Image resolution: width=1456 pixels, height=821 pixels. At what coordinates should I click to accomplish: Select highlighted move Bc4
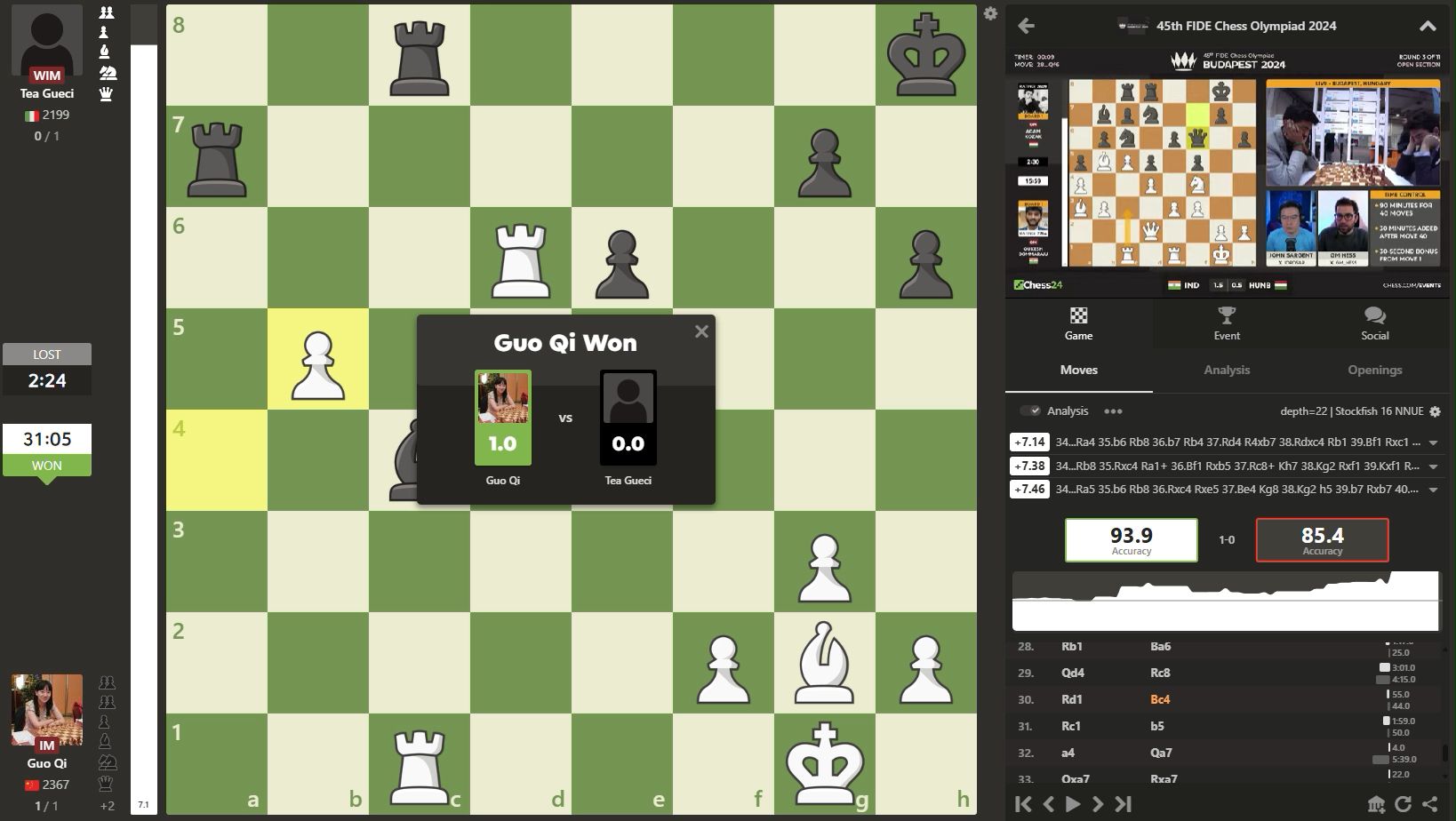(x=1160, y=699)
